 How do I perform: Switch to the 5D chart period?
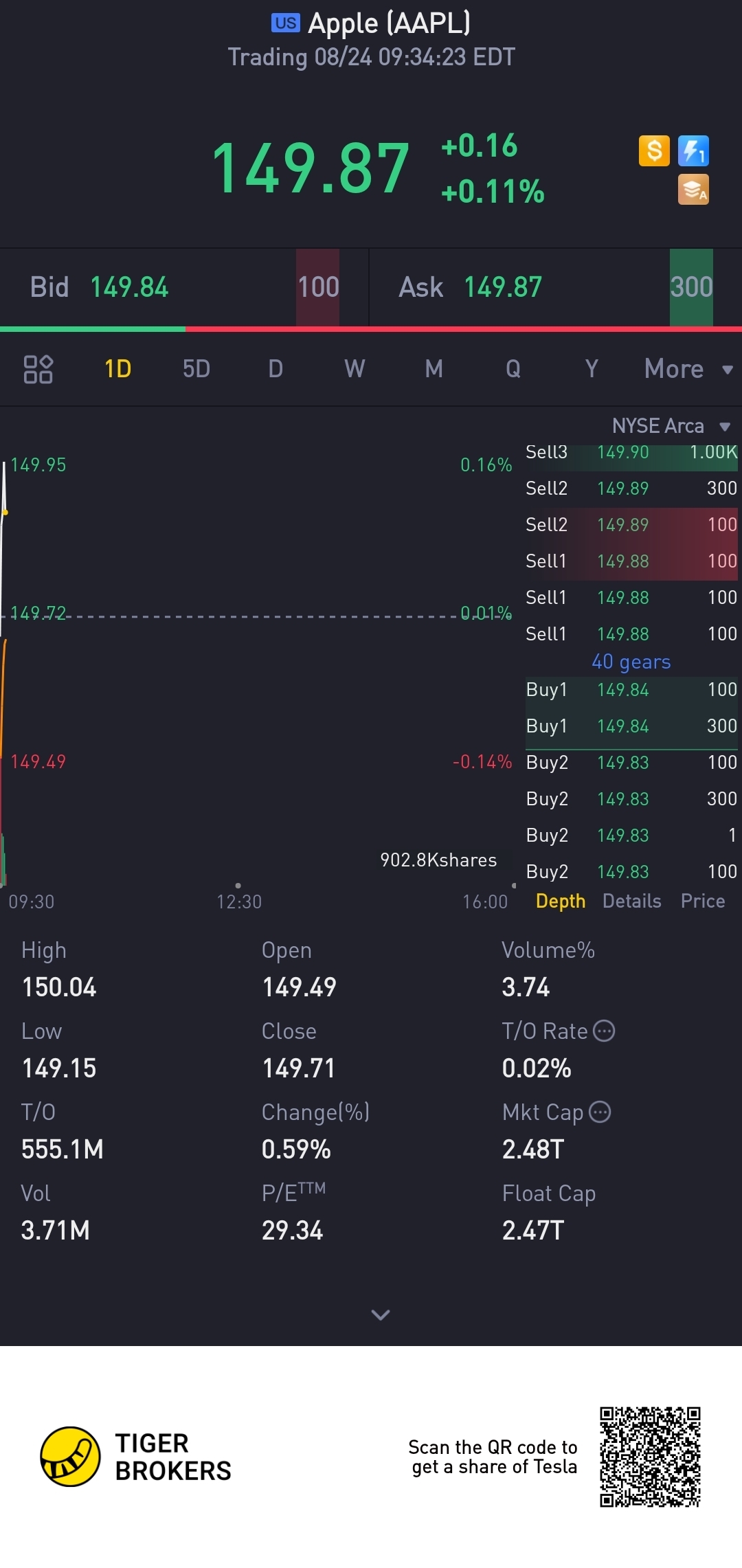(196, 369)
